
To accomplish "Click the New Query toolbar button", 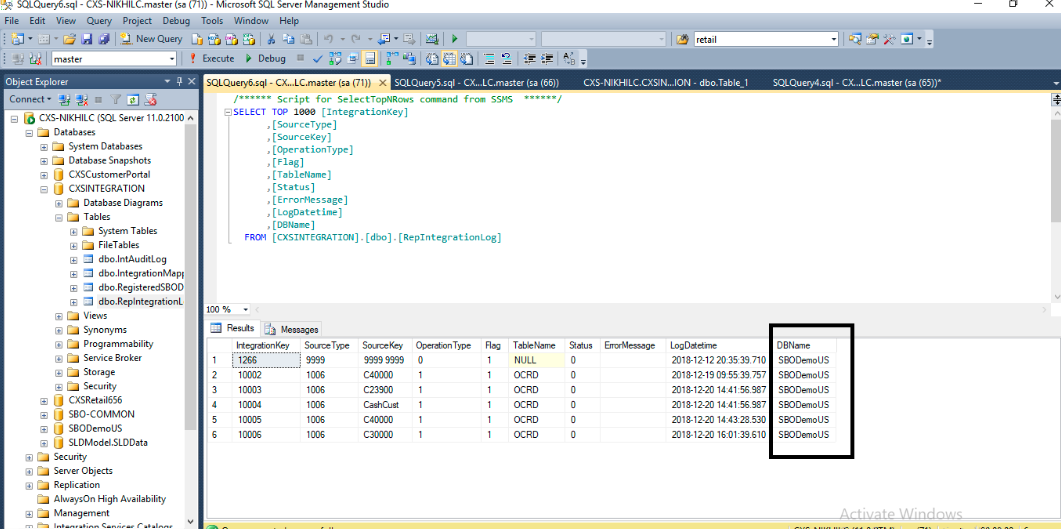I will click(x=152, y=39).
